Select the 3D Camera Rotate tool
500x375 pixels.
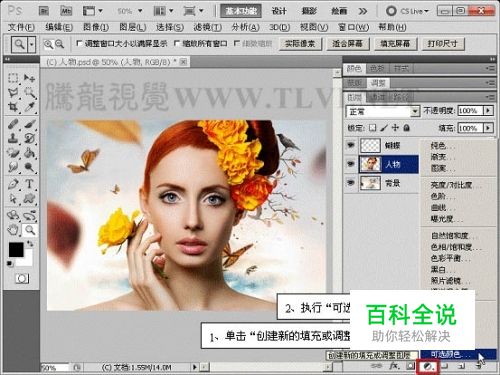tap(29, 216)
